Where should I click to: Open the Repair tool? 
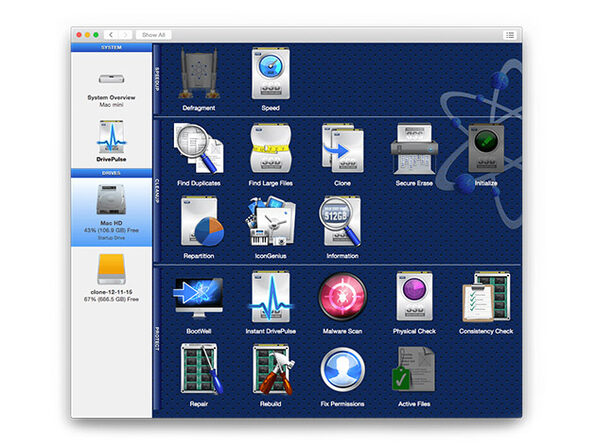tap(198, 375)
